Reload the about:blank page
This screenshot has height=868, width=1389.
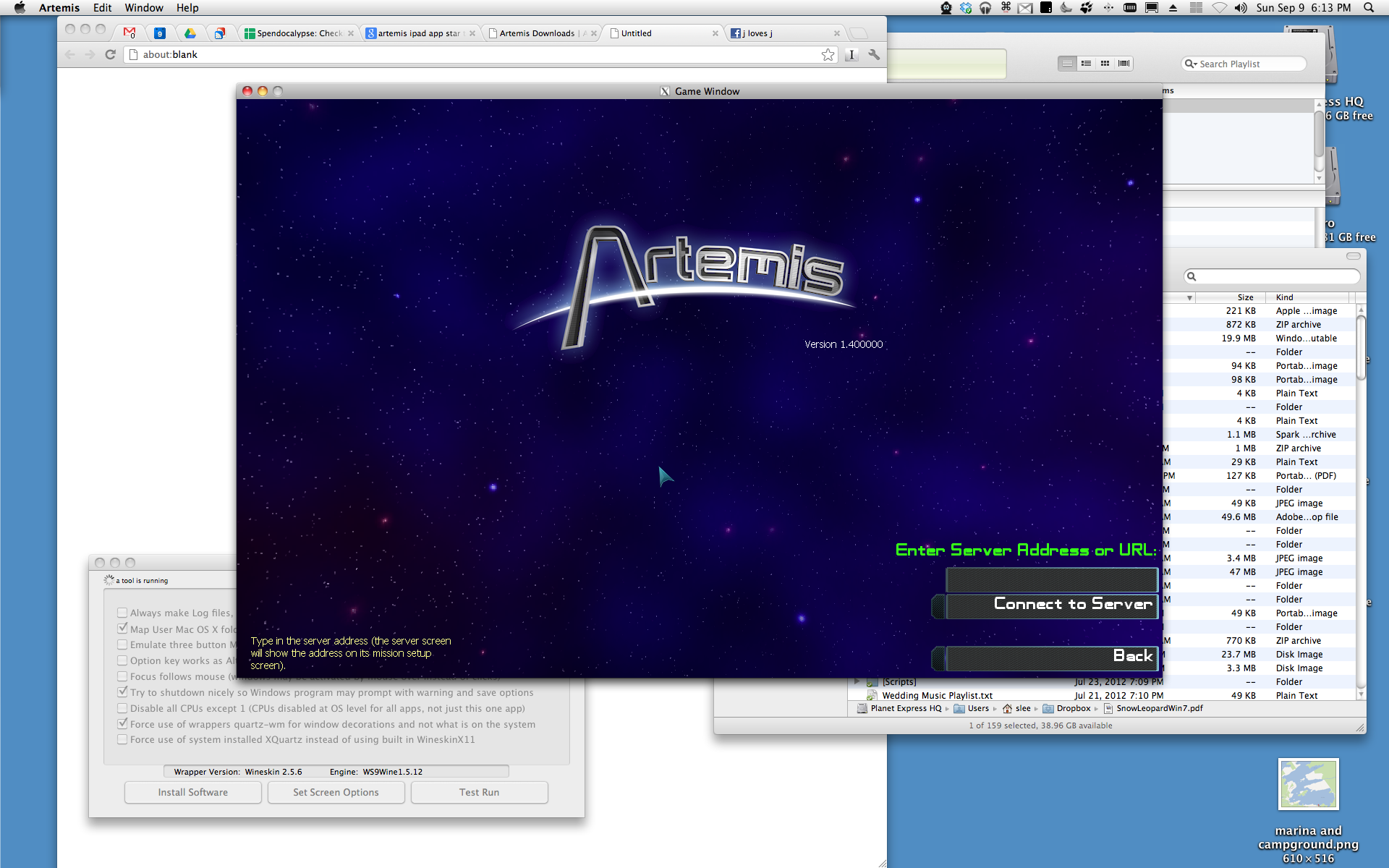click(x=110, y=55)
